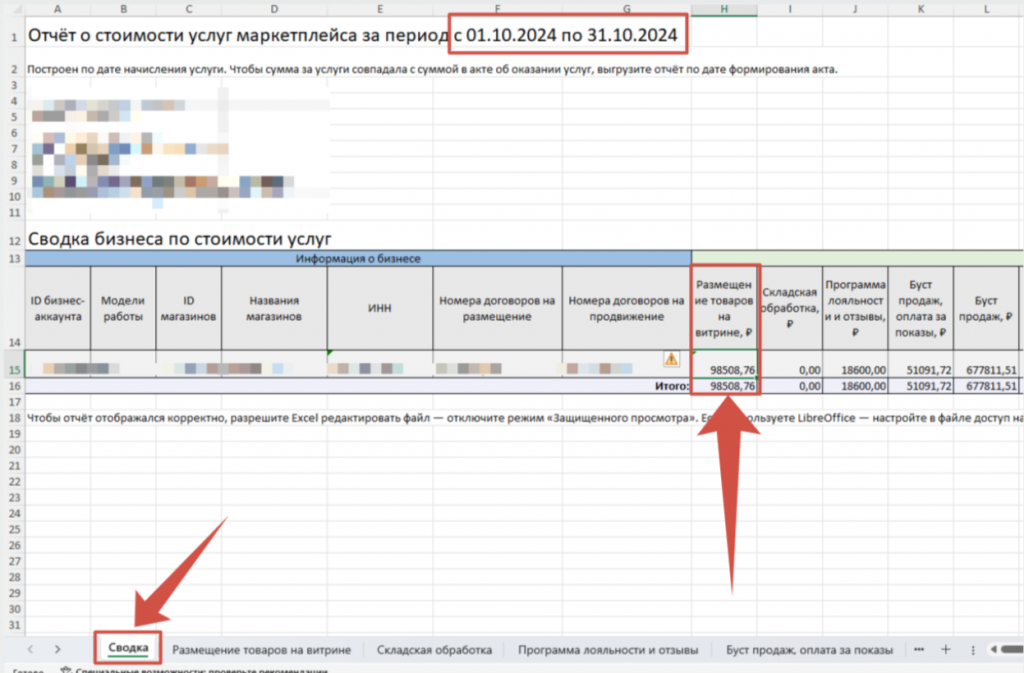Screen dimensions: 1024x673
Task: Add a new sheet with the plus icon
Action: [x=945, y=649]
